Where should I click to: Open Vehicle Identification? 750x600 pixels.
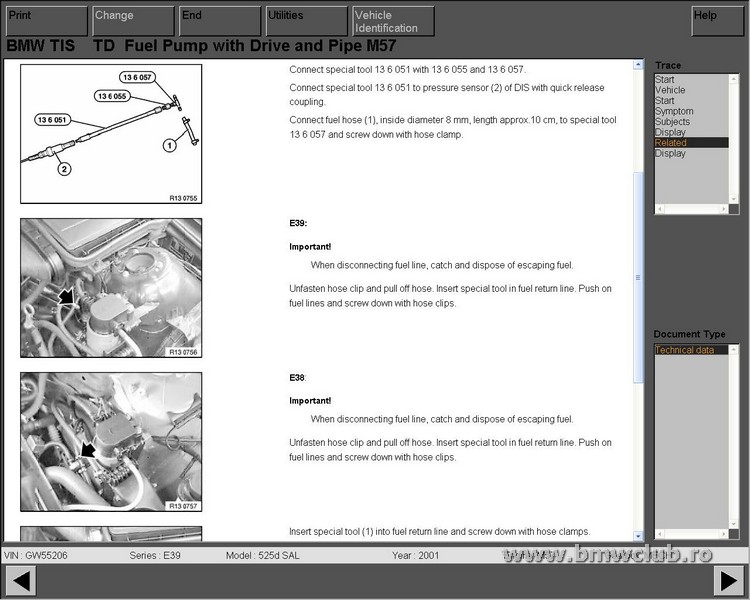393,21
